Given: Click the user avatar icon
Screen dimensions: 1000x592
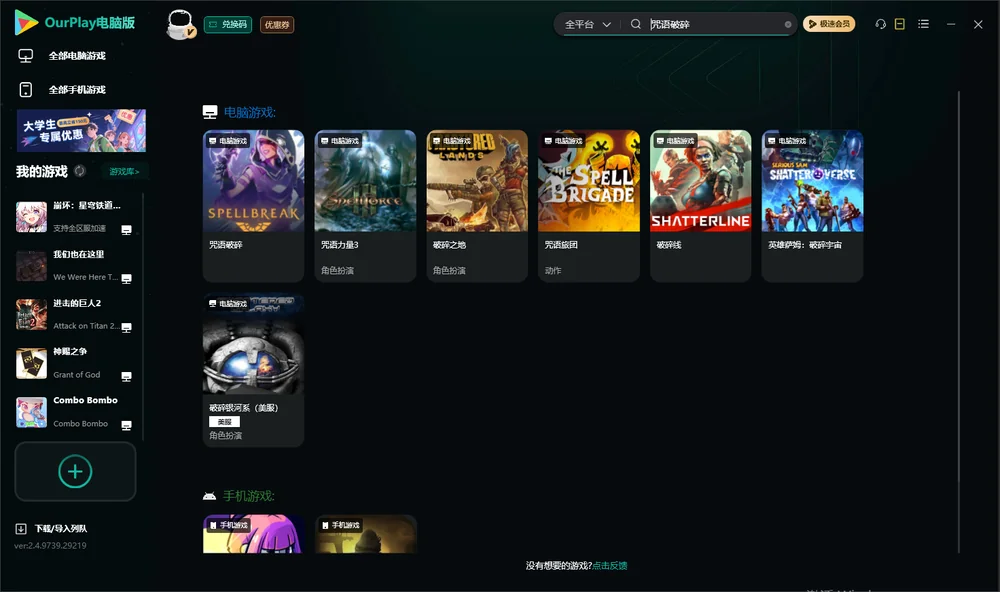Looking at the screenshot, I should [x=180, y=25].
